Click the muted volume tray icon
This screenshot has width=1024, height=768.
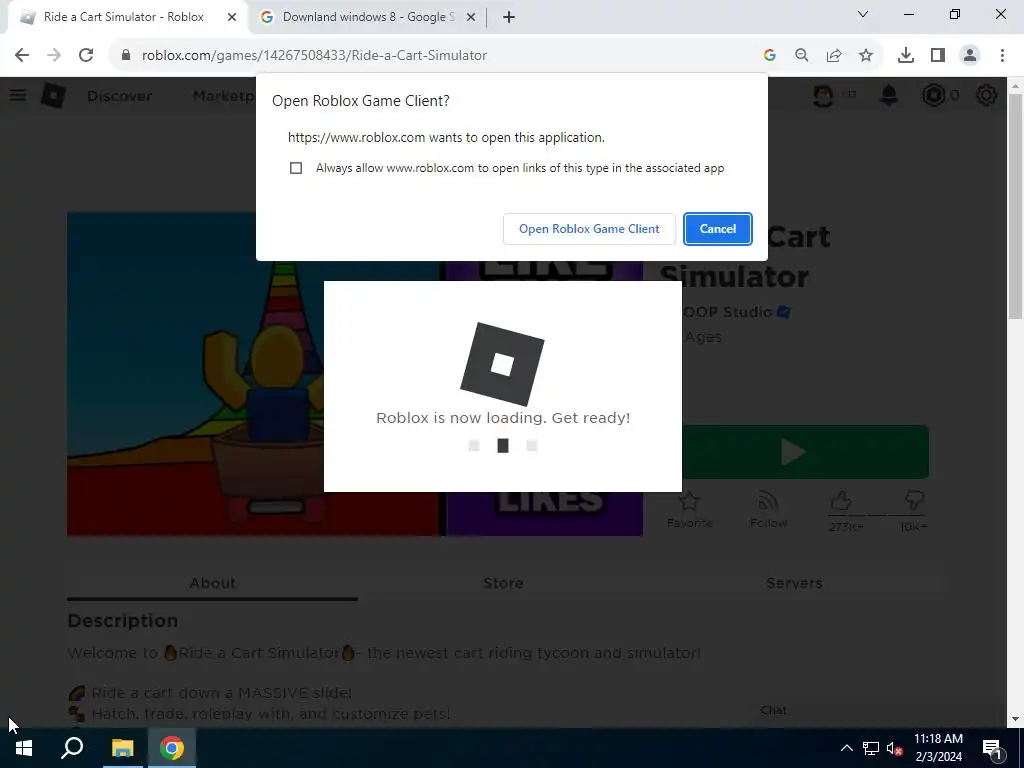[894, 748]
